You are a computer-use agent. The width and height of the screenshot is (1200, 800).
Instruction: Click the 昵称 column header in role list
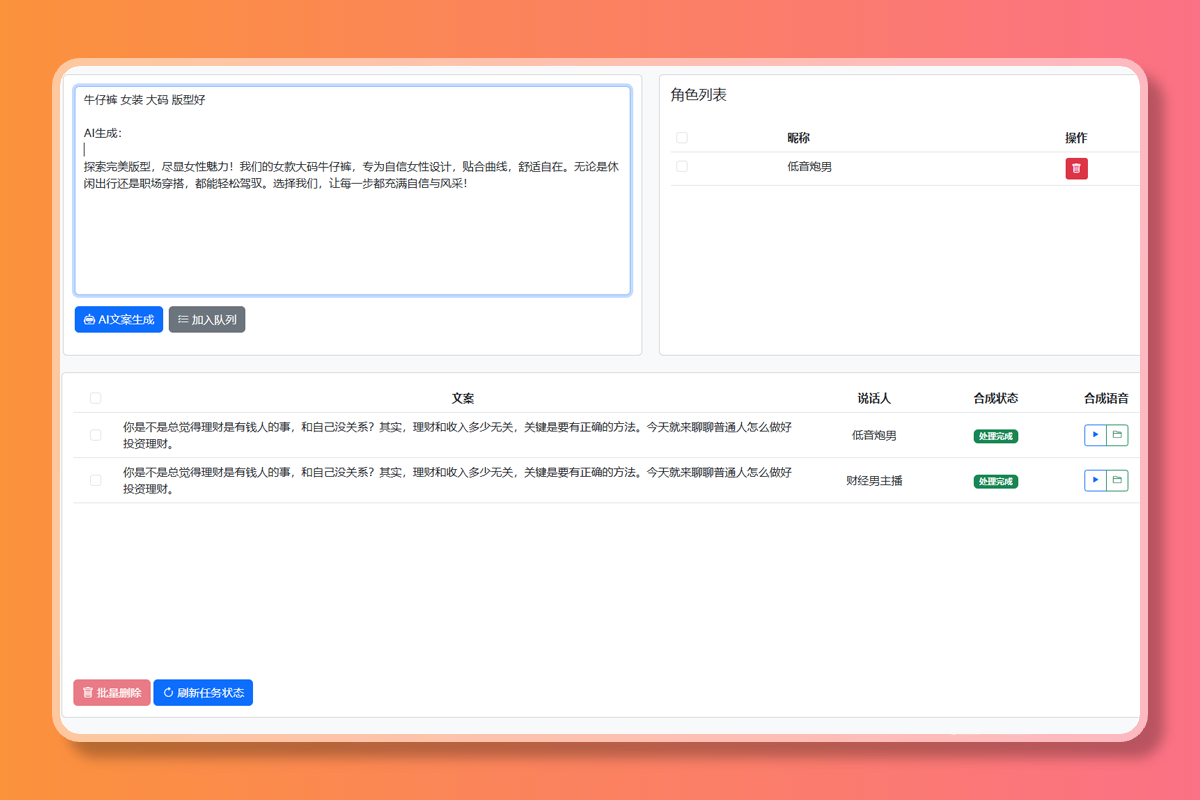[798, 138]
